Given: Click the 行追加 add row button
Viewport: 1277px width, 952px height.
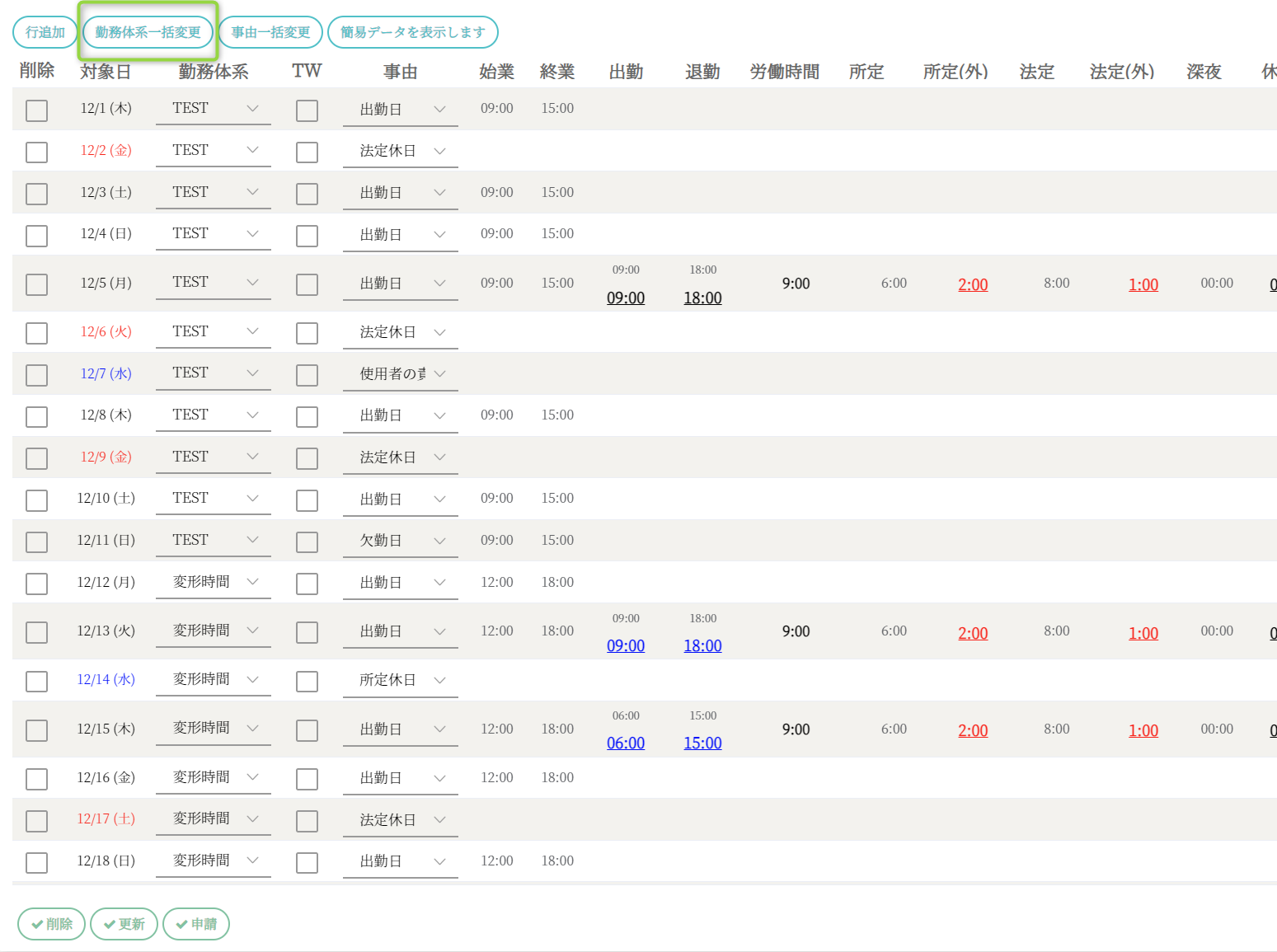Looking at the screenshot, I should tap(45, 32).
